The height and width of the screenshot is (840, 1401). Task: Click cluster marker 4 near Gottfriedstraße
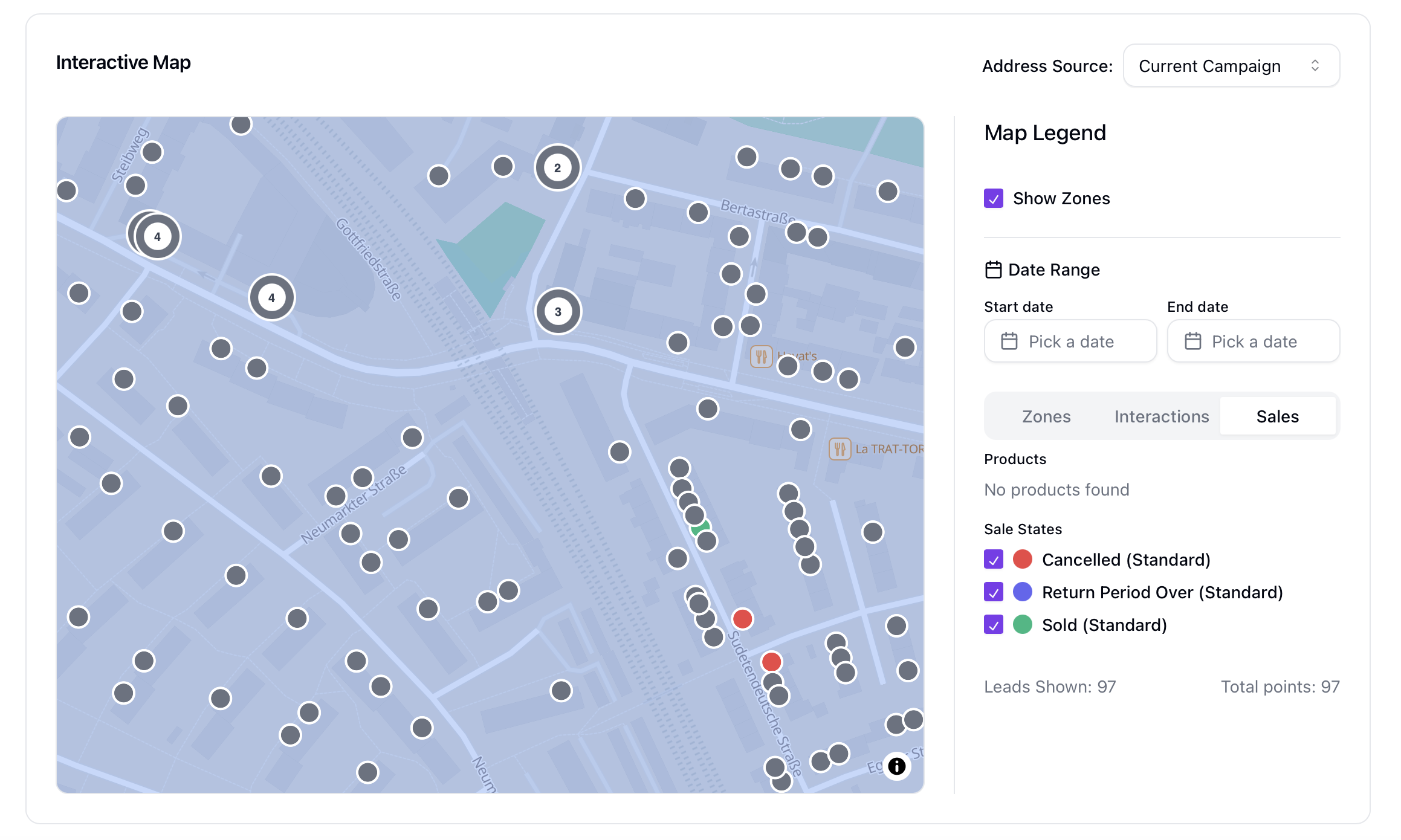click(271, 297)
